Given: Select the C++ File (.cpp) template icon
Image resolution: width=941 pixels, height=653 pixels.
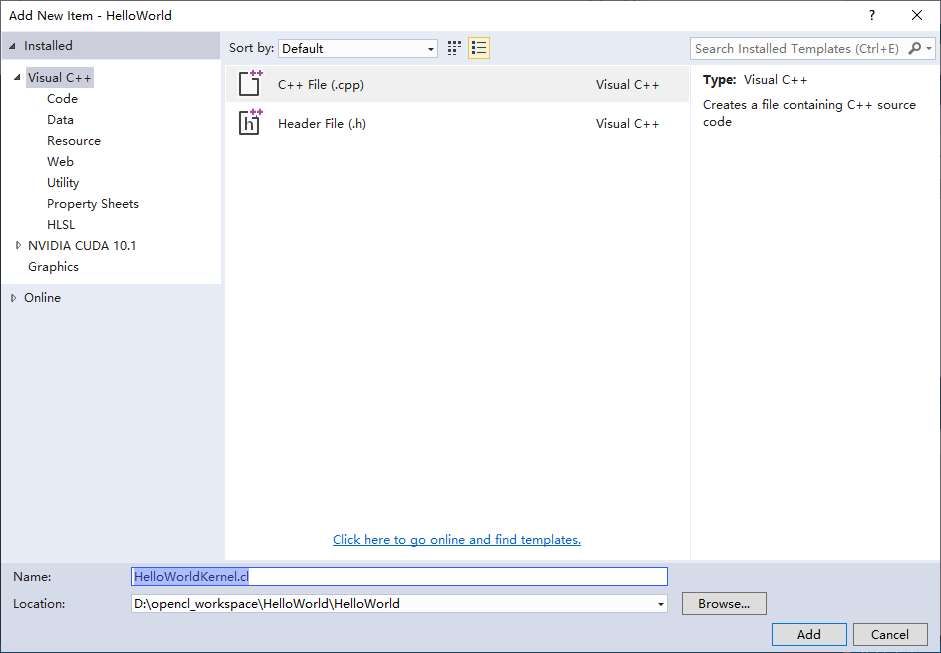Looking at the screenshot, I should coord(250,84).
